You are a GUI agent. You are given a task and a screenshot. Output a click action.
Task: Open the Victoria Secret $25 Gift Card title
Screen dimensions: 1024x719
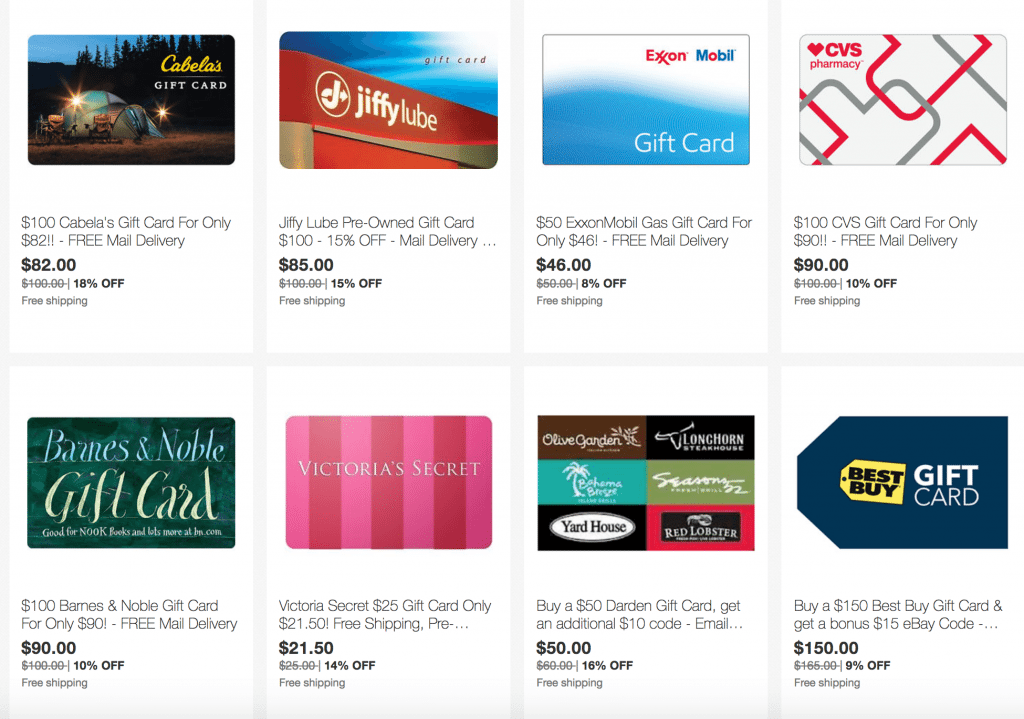tap(385, 615)
